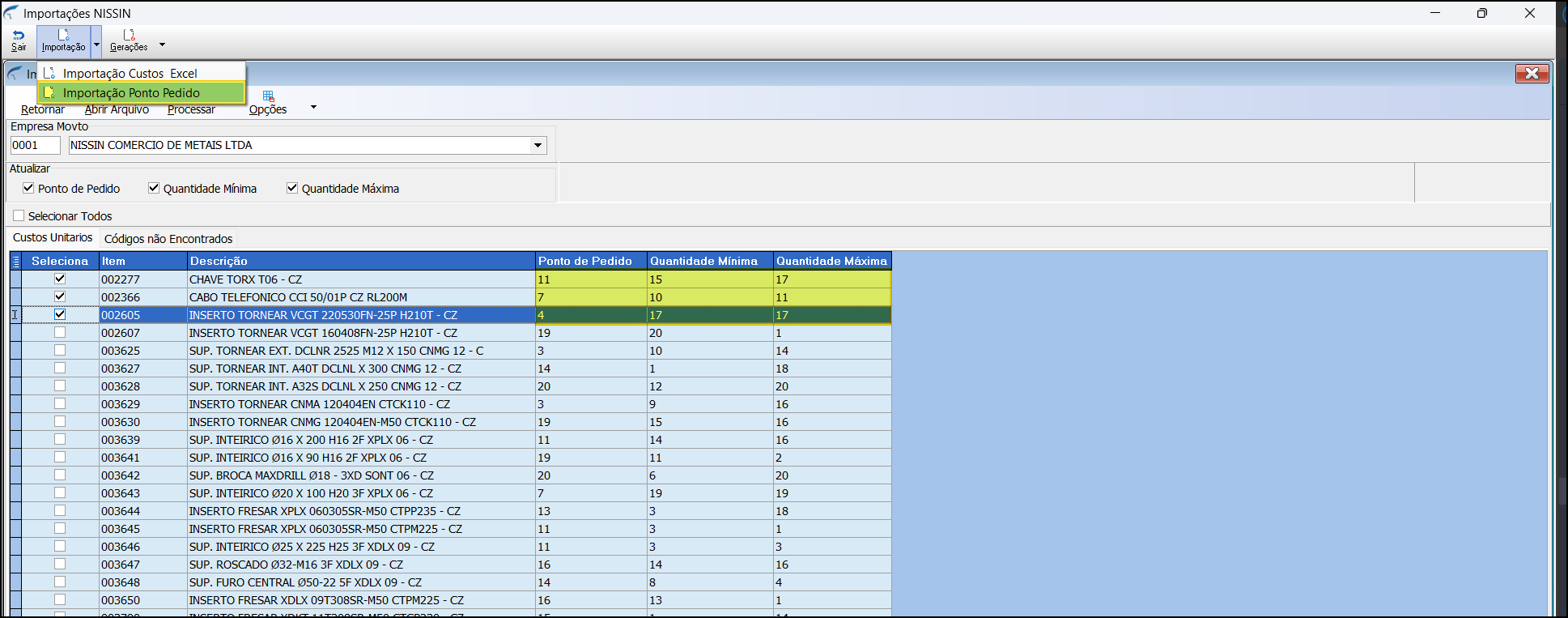Click the Importação toolbar icon
Screen dimensions: 1568x618
[x=63, y=36]
